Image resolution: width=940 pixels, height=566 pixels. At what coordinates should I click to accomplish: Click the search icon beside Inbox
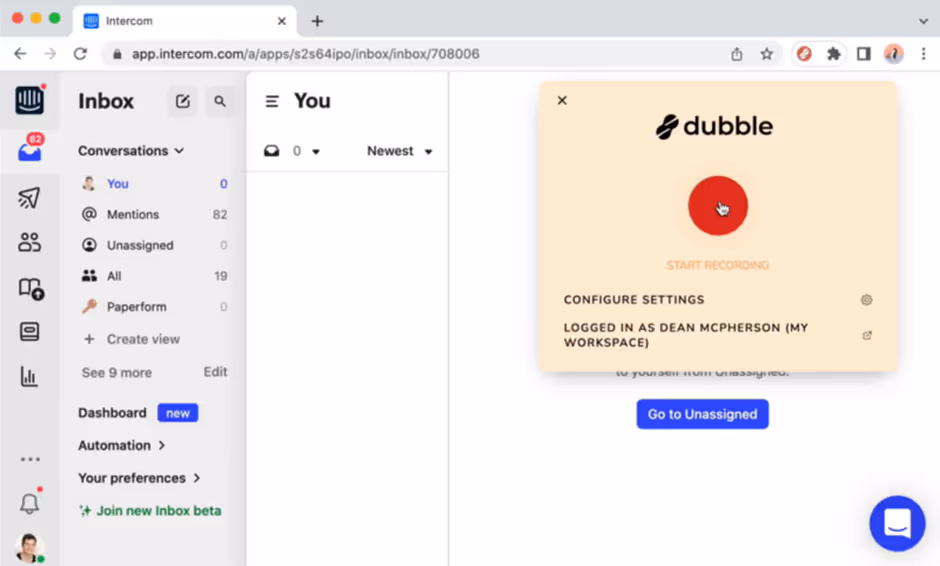point(220,101)
